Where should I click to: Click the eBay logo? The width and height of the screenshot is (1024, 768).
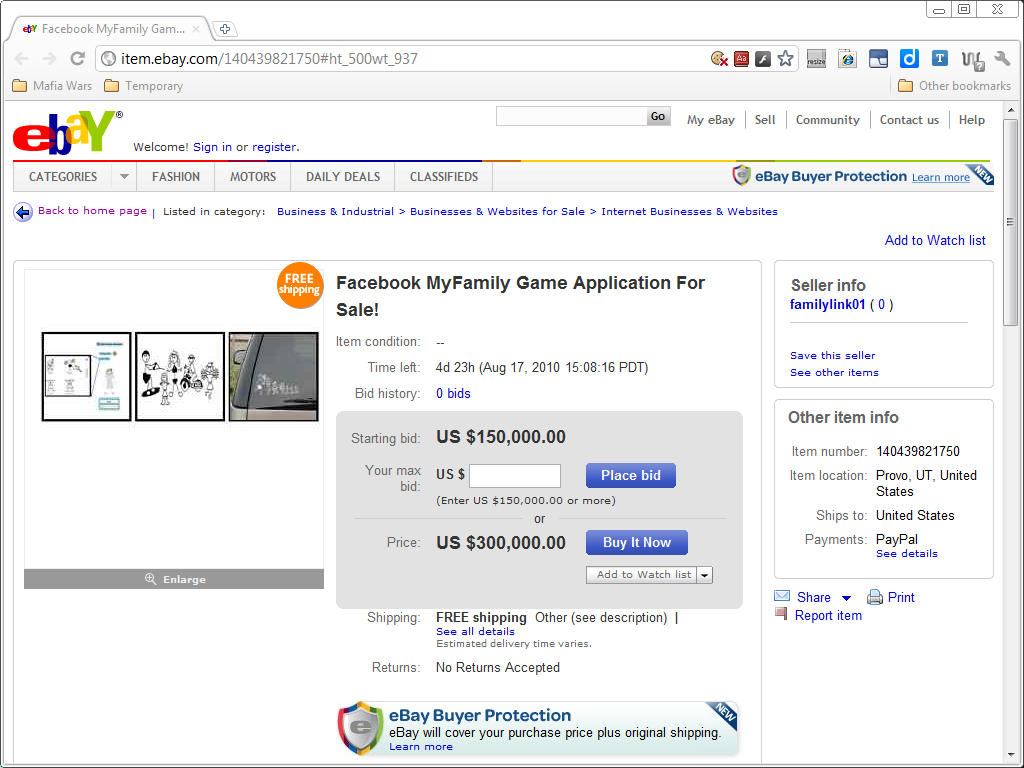pos(67,133)
